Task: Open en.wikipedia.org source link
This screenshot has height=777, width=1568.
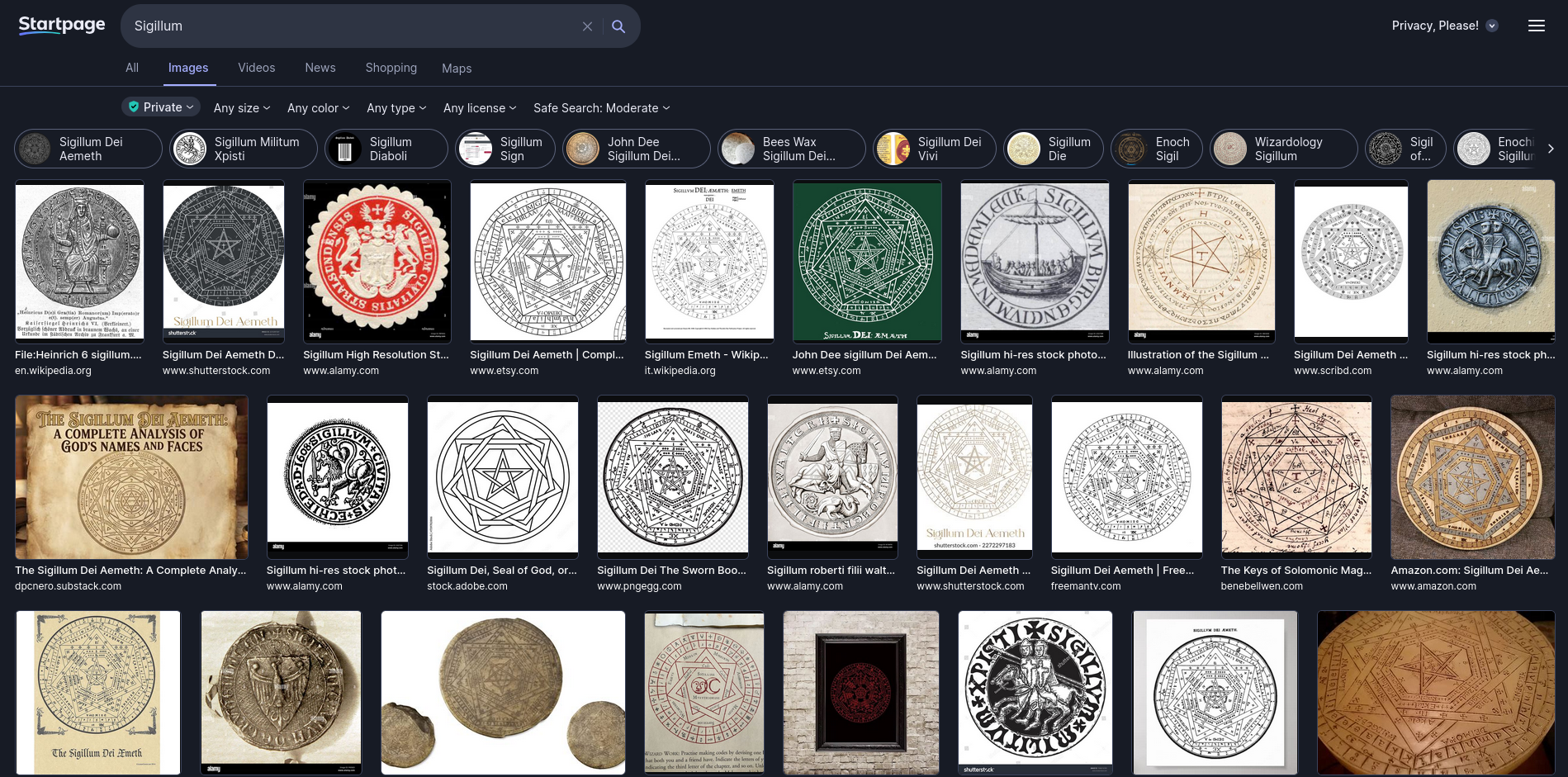Action: point(53,371)
